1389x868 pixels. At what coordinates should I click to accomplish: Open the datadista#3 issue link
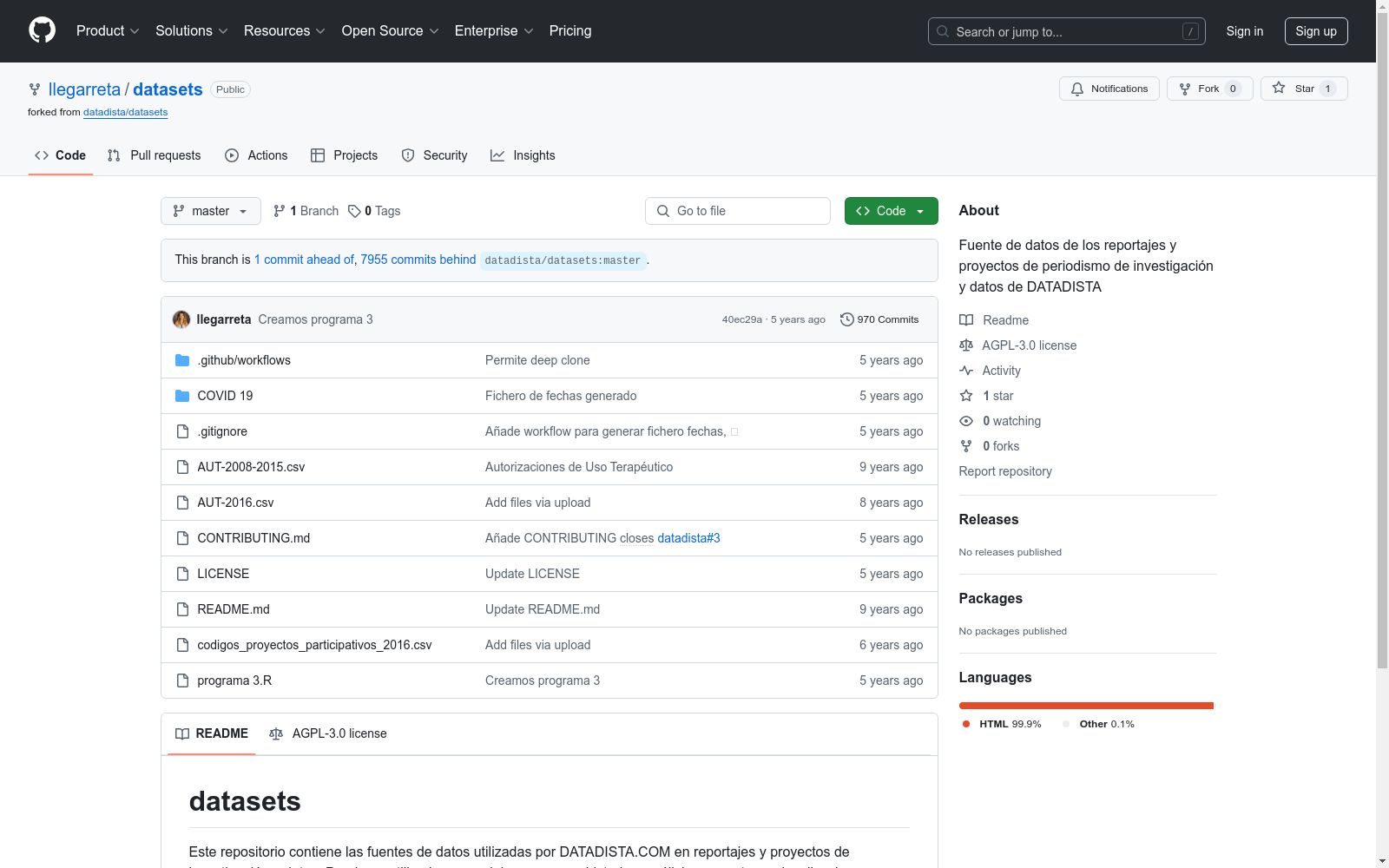tap(689, 538)
